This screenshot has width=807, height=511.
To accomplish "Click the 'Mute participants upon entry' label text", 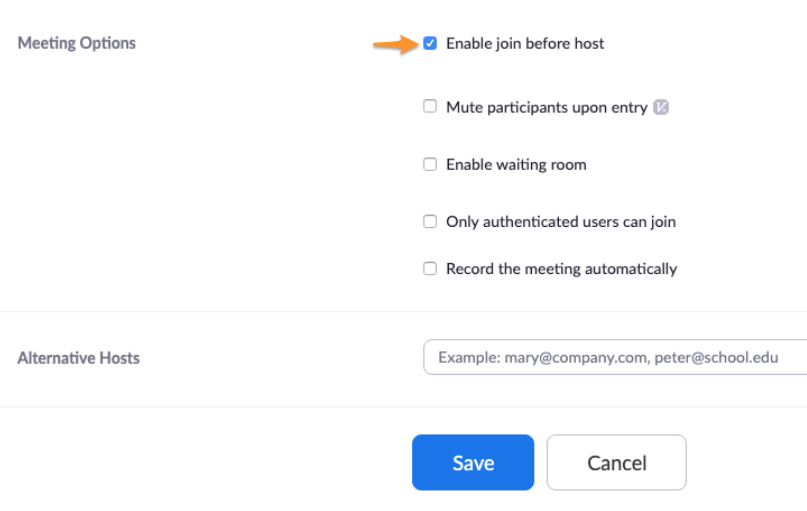I will click(x=546, y=107).
